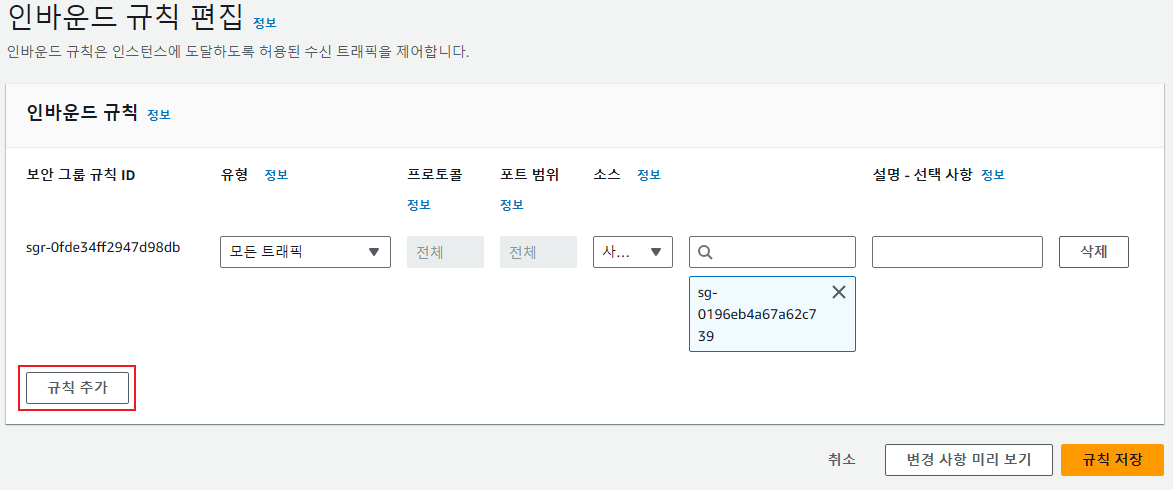Open the 정보 link next to 소스

point(649,175)
